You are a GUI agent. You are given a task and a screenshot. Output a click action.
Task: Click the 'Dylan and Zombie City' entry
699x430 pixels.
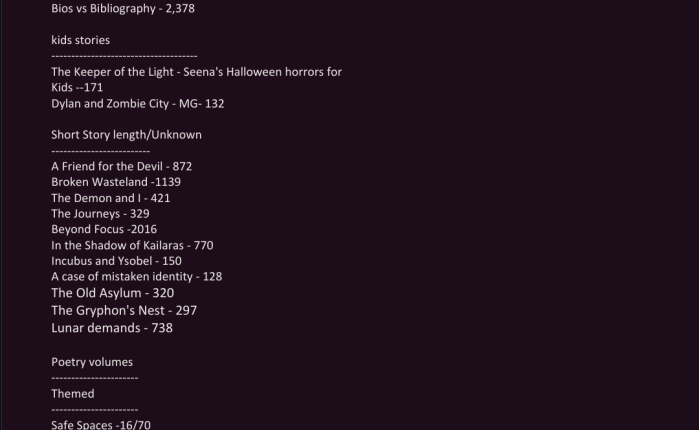click(137, 103)
